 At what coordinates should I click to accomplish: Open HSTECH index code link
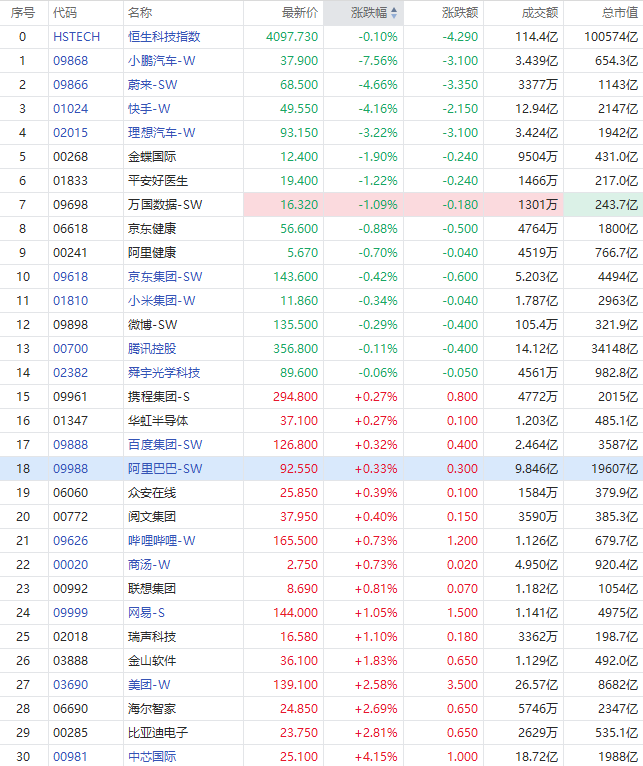(76, 37)
